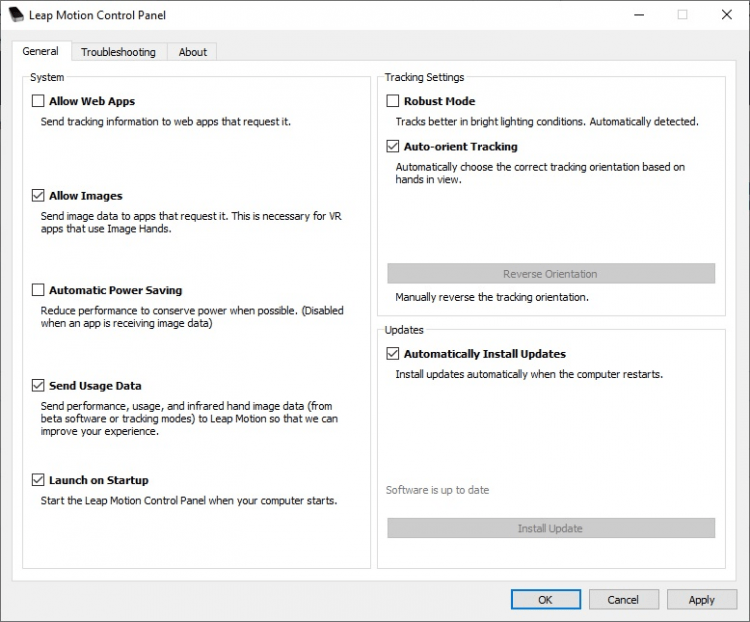
Task: Switch to the Troubleshooting tab
Action: [x=118, y=52]
